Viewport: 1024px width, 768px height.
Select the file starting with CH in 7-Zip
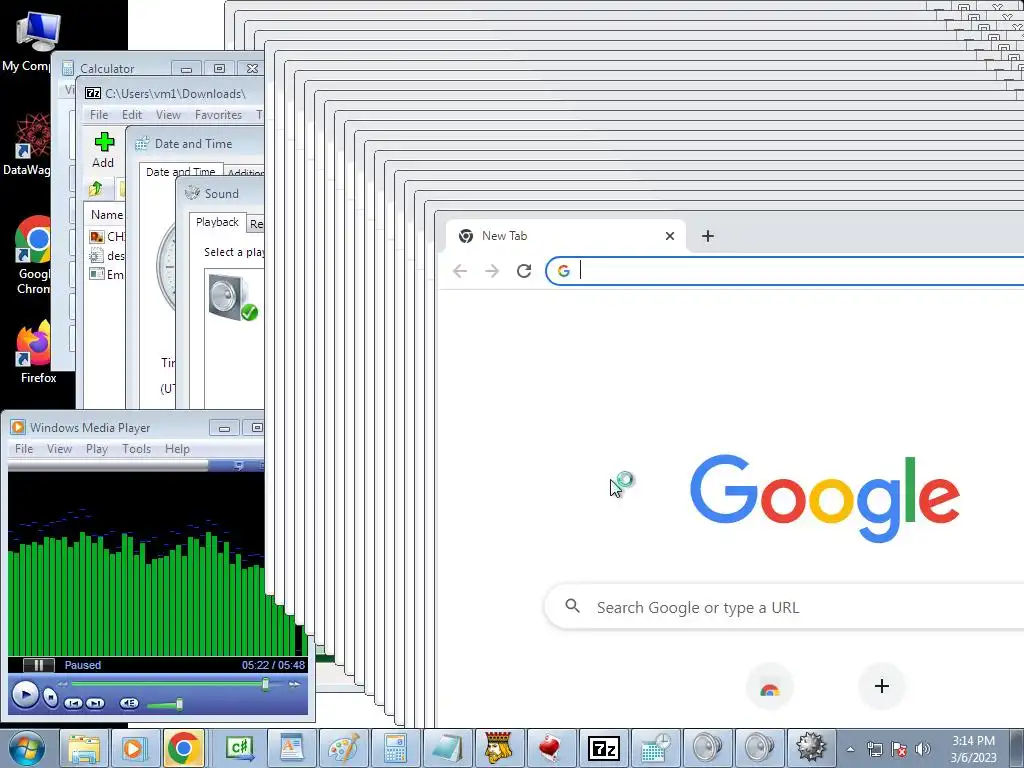[107, 236]
